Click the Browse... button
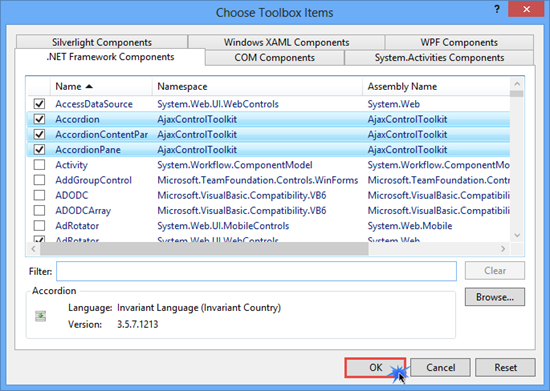Viewport: 550px width, 391px height. pyautogui.click(x=495, y=297)
